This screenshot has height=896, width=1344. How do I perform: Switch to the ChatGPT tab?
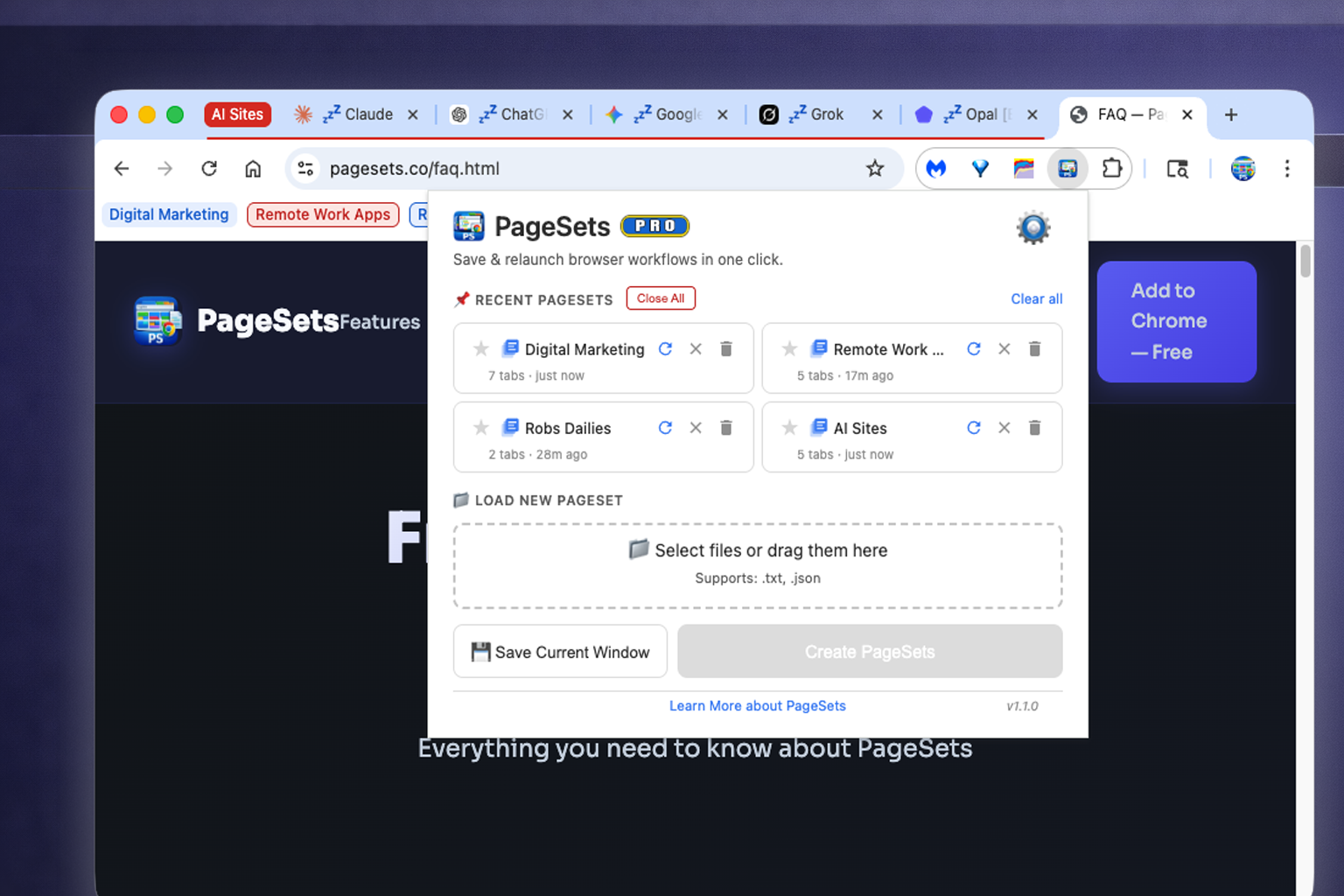pos(512,115)
